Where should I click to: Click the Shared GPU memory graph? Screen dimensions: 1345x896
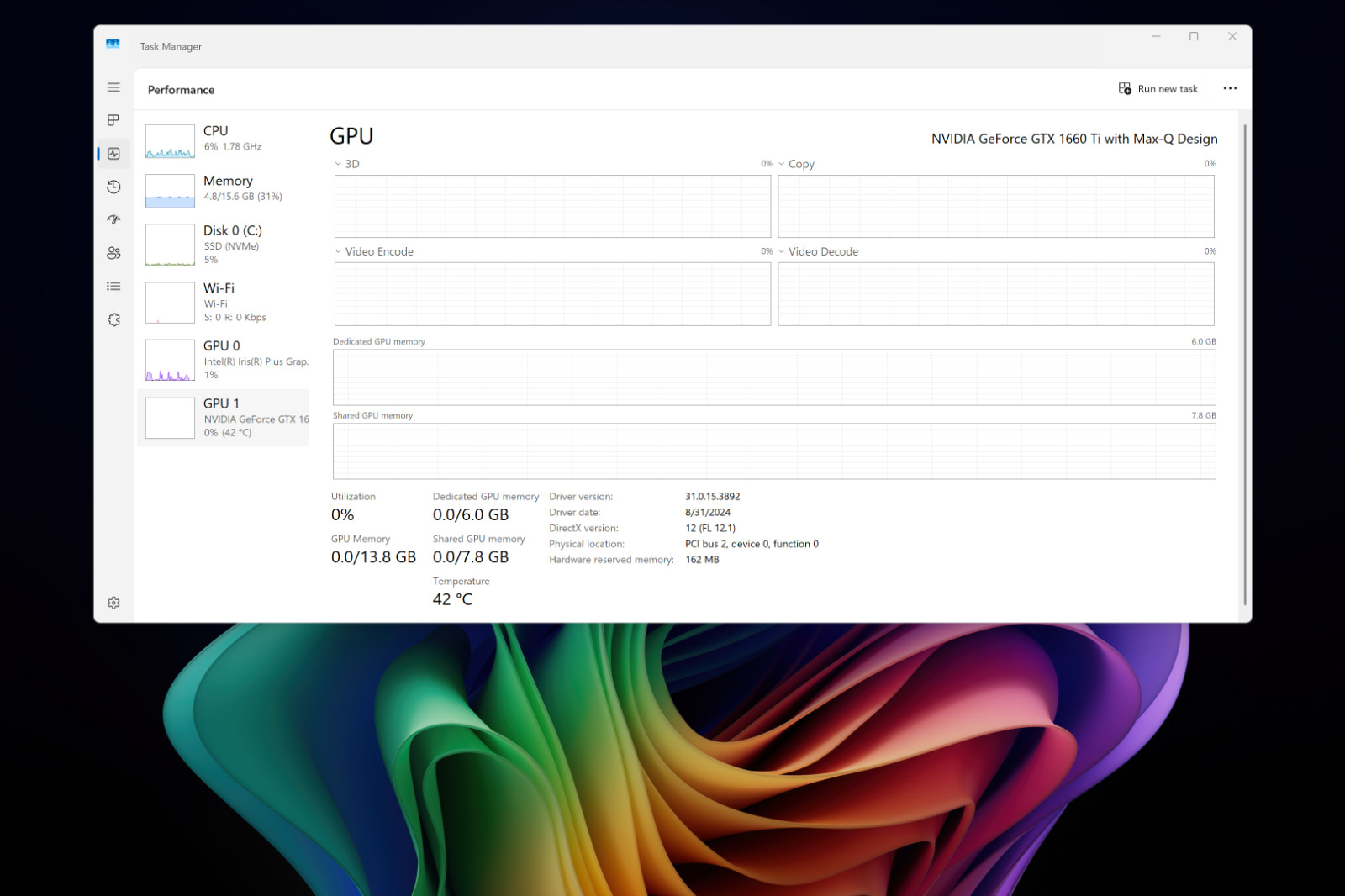[x=774, y=451]
